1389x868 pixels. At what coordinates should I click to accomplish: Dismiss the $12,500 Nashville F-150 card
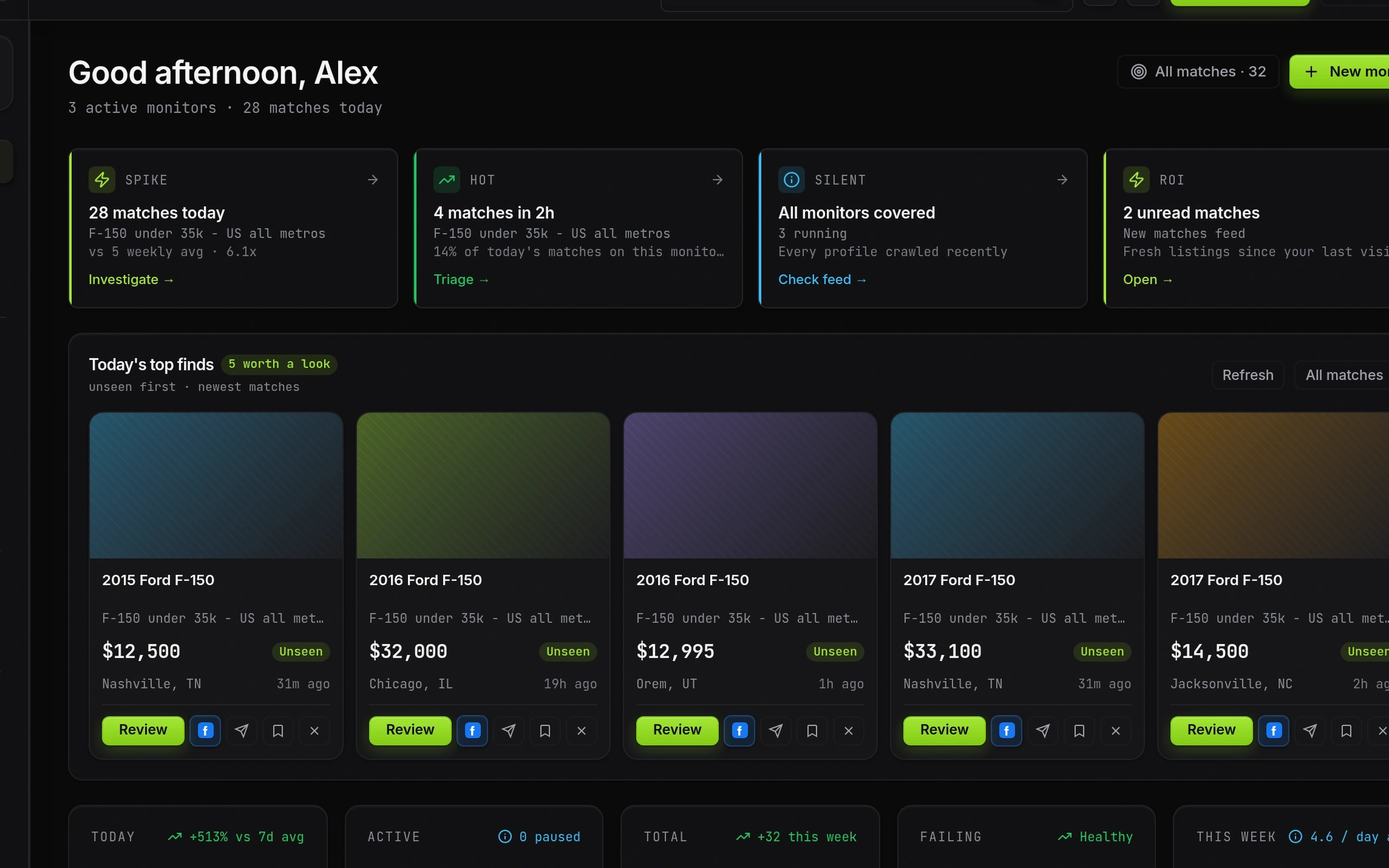click(314, 730)
